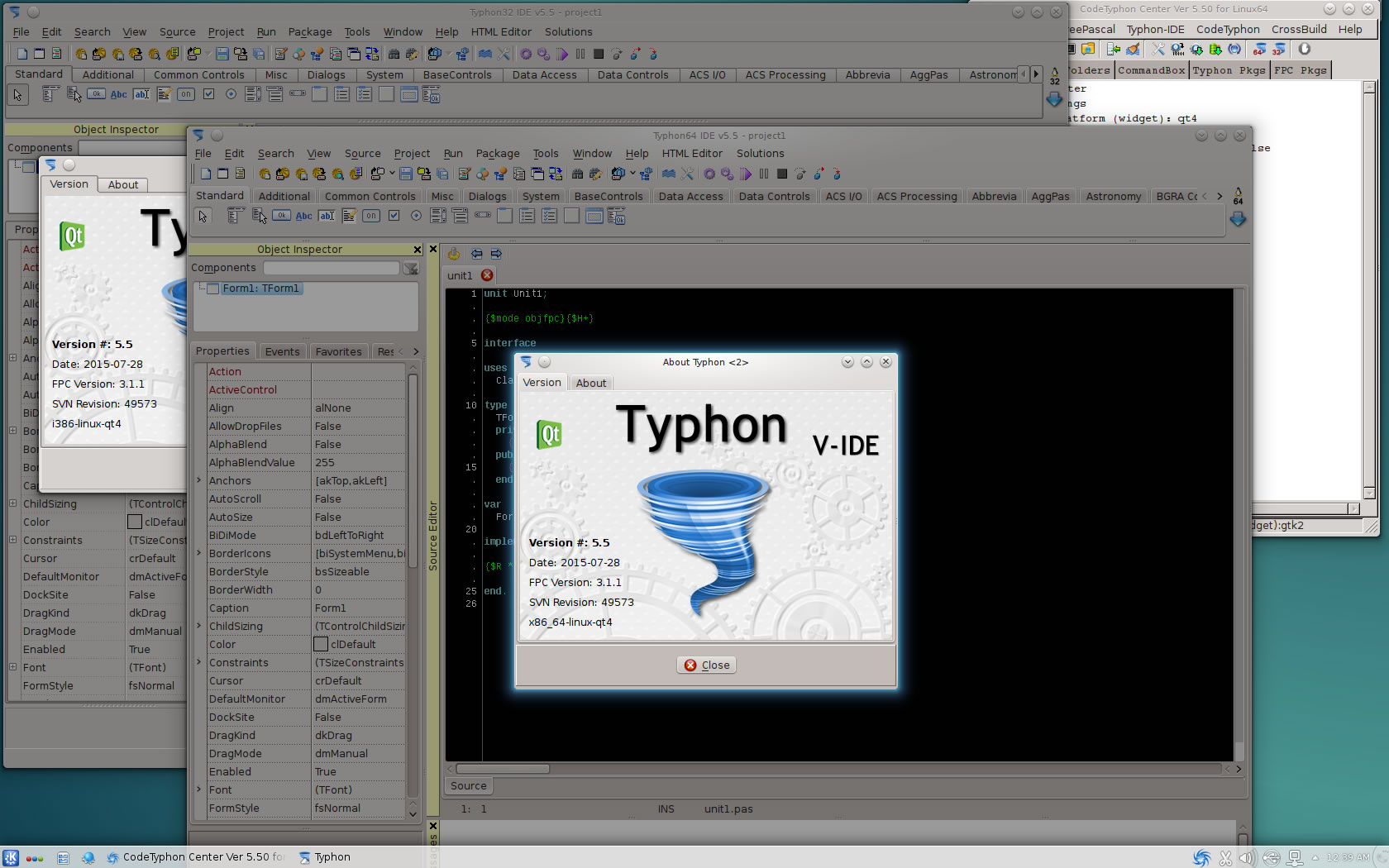Click the Save icon in Typhon32 toolbar
The image size is (1389, 868).
(222, 54)
